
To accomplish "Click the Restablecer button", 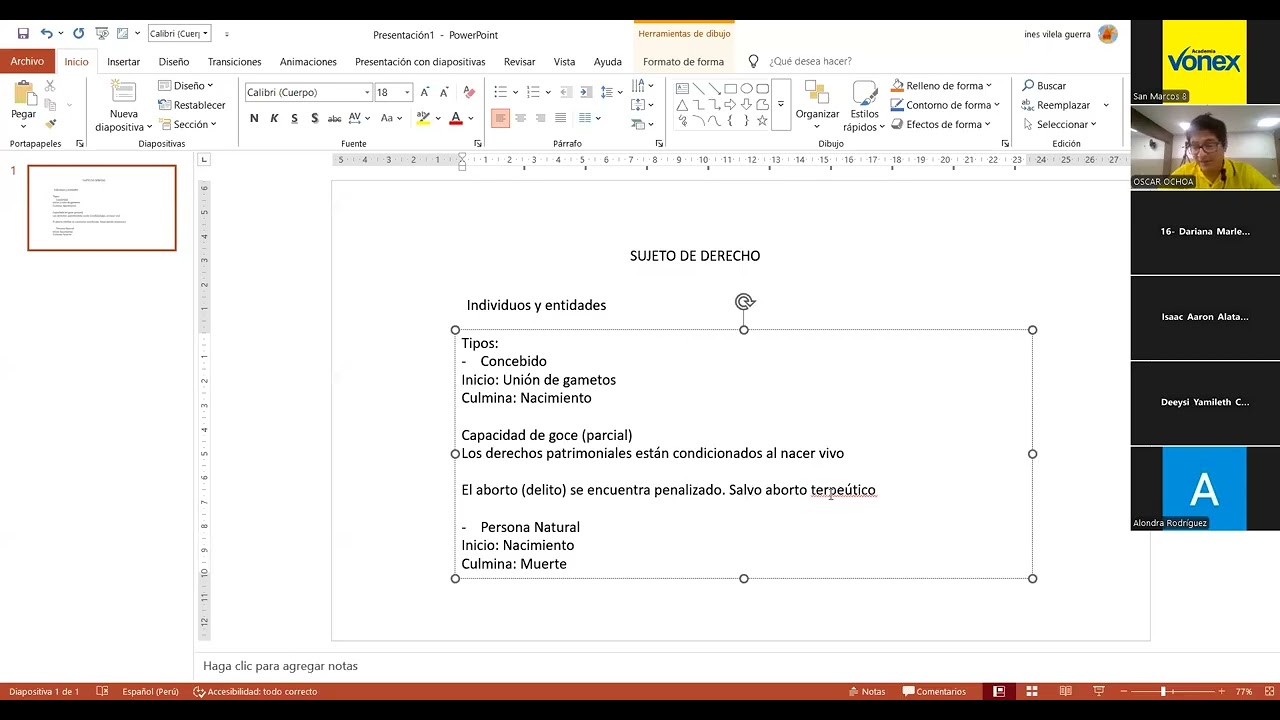I will coord(191,105).
